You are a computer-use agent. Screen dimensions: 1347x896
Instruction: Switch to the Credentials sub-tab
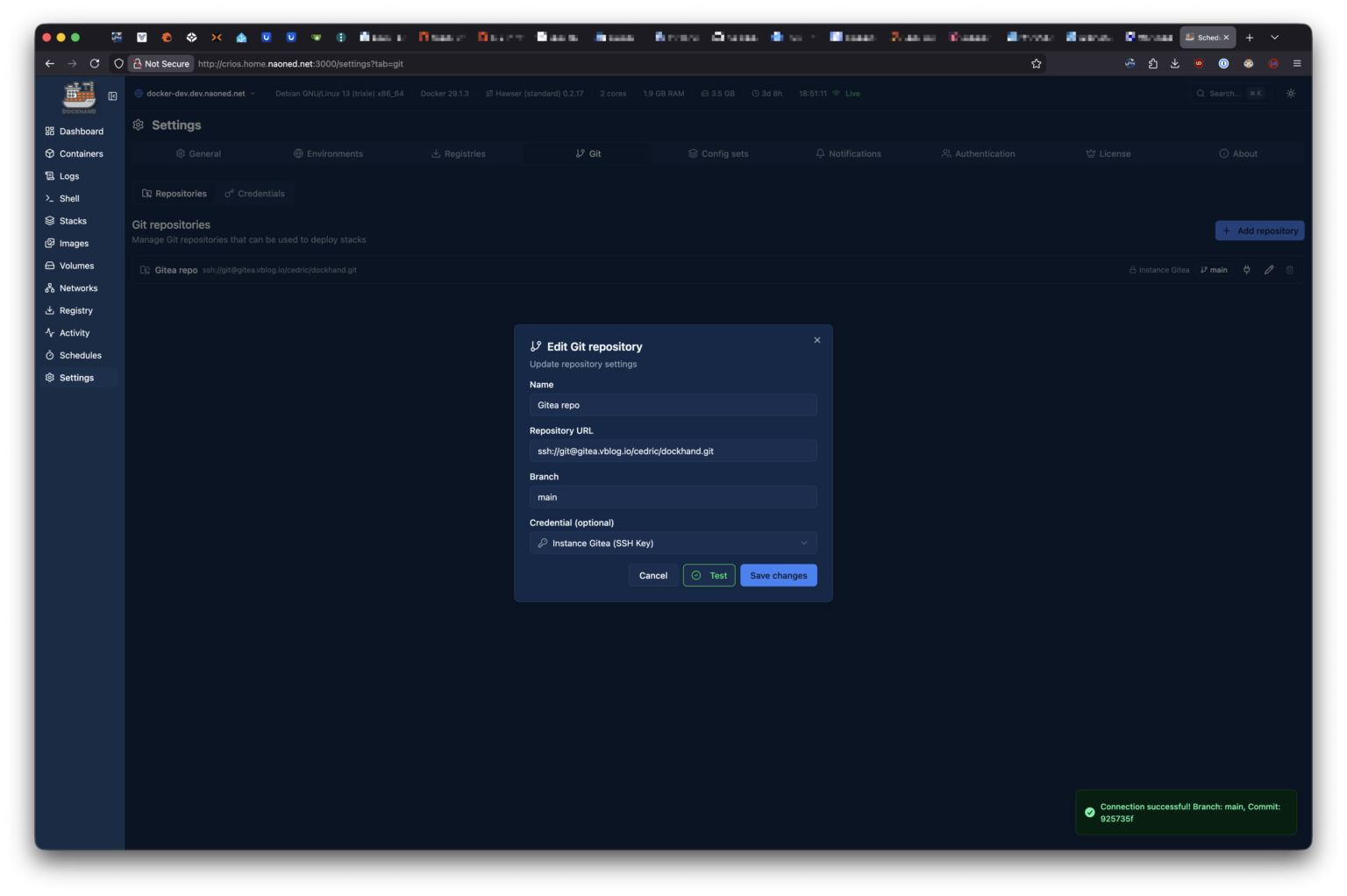254,194
